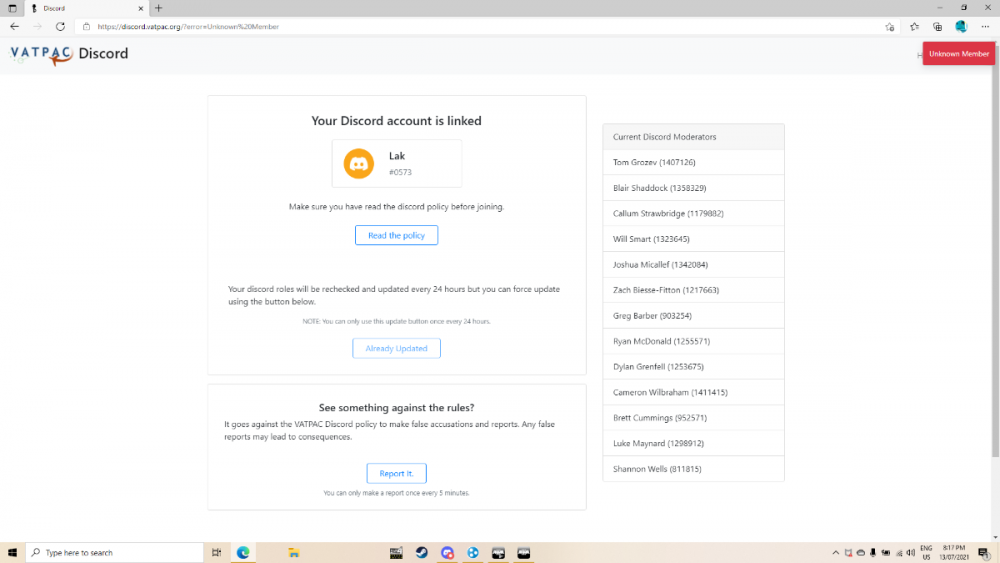This screenshot has width=1000, height=563.
Task: Select moderator Cameron Wilbraham (1411415)
Action: coord(693,392)
